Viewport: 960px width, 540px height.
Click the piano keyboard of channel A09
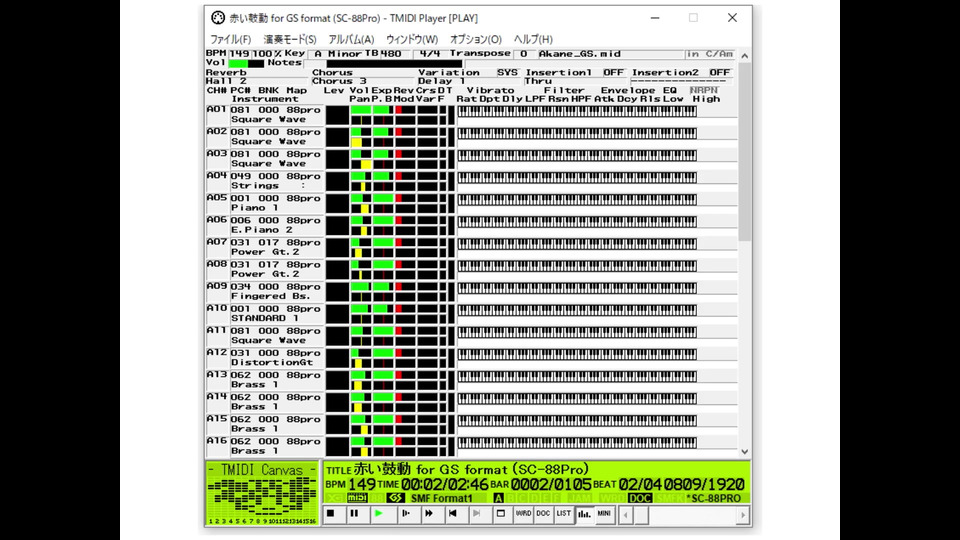(x=577, y=288)
